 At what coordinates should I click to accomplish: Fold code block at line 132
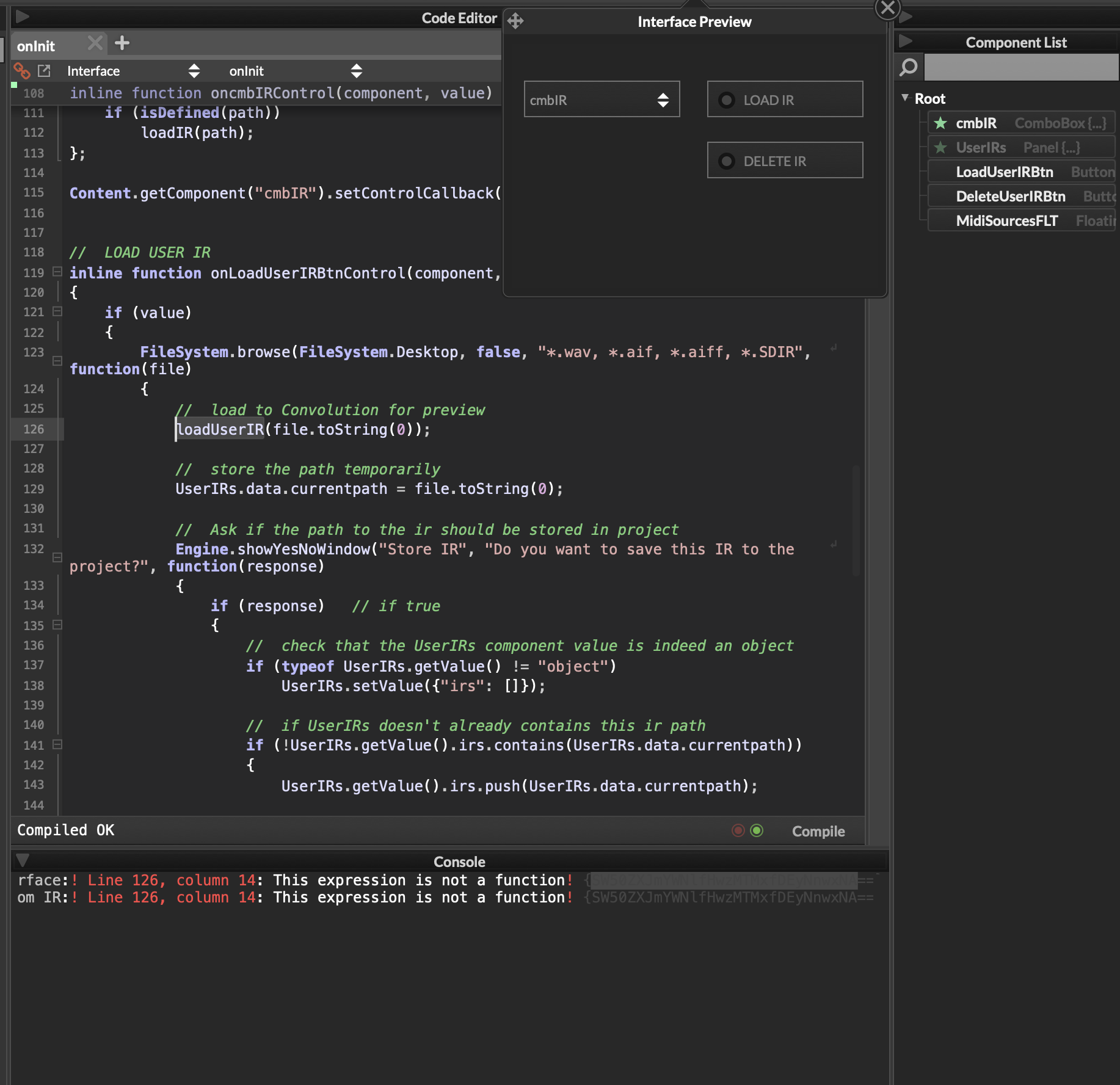tap(57, 557)
